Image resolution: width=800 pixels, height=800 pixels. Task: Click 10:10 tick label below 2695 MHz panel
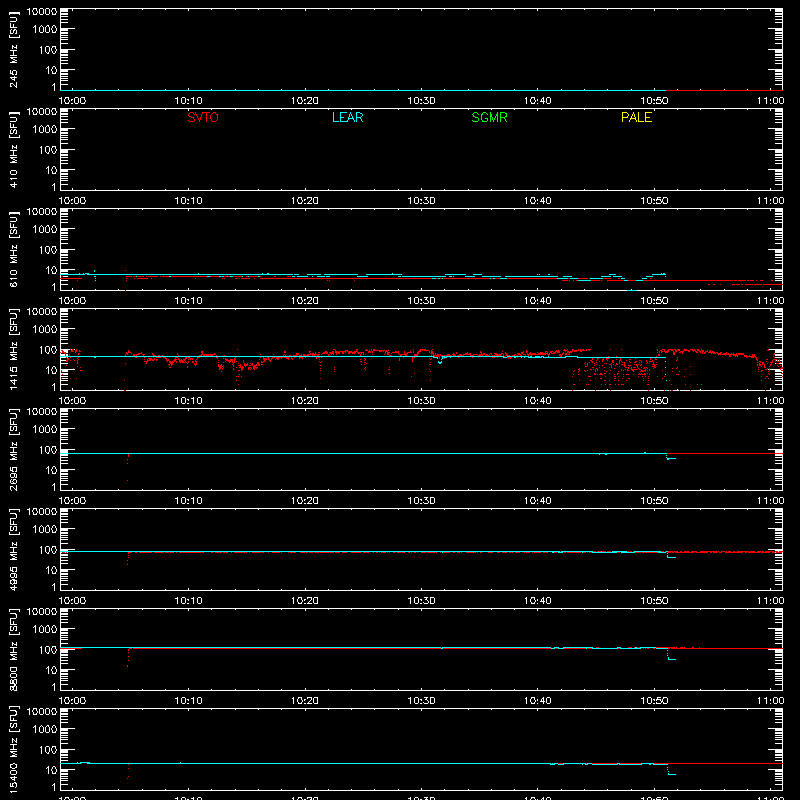point(188,501)
